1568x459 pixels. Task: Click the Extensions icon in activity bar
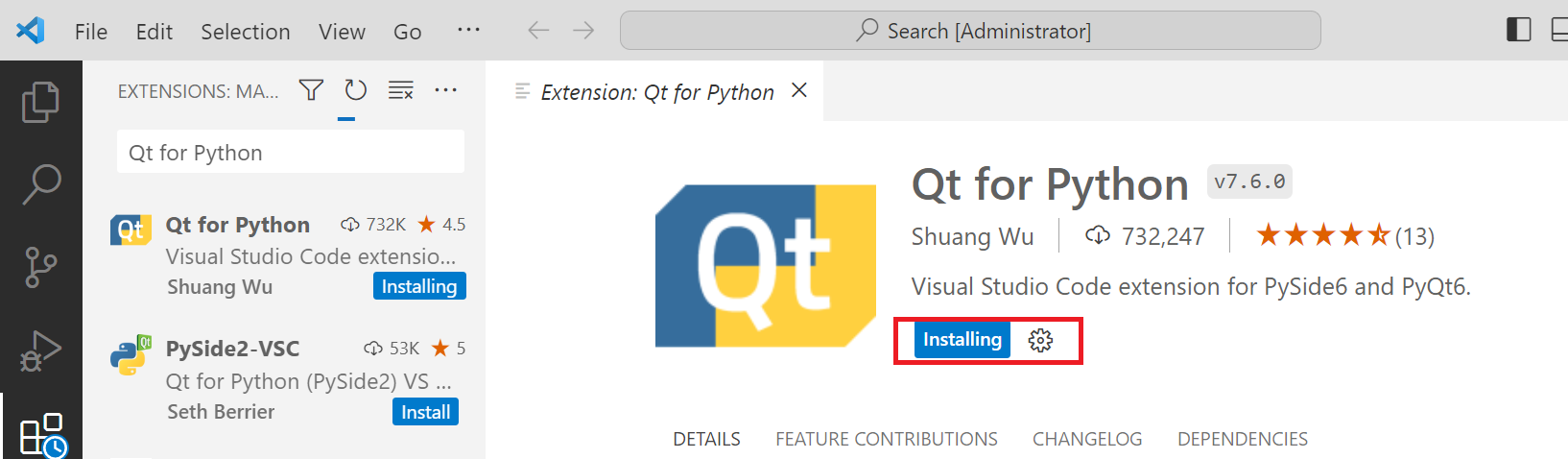[42, 435]
